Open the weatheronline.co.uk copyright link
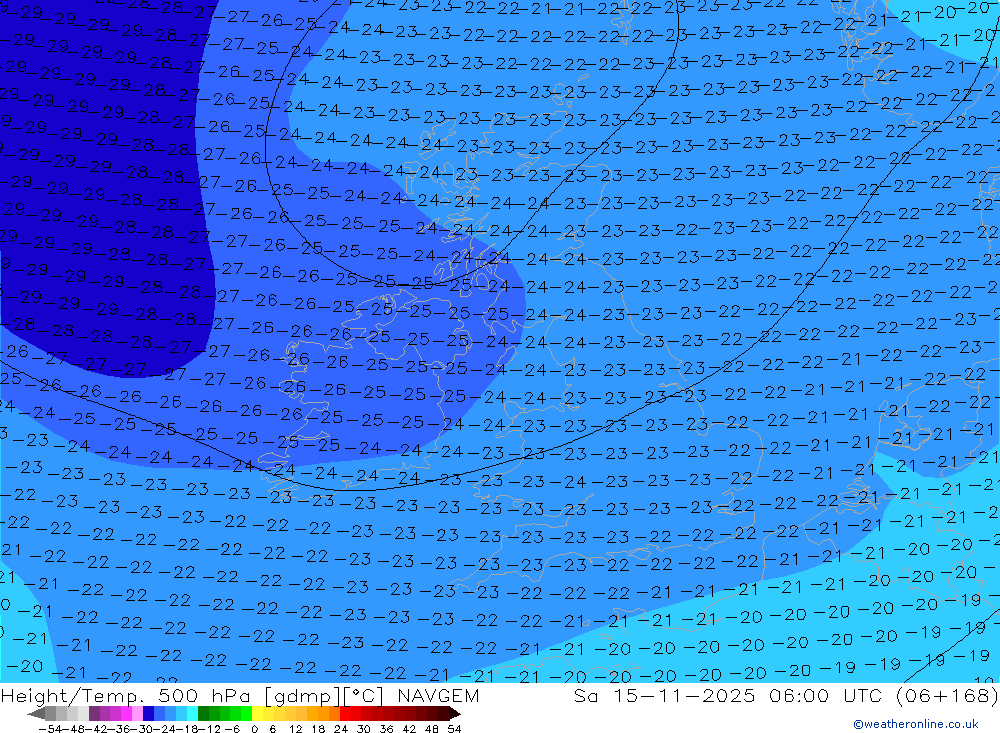The height and width of the screenshot is (733, 1000). (x=916, y=723)
